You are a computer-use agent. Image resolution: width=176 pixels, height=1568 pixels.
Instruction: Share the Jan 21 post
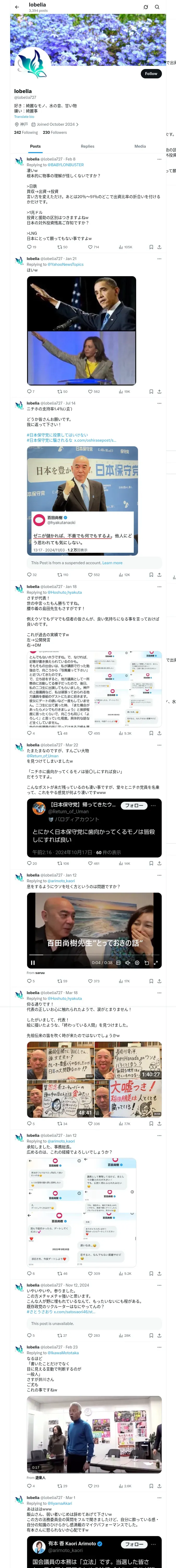pyautogui.click(x=159, y=391)
